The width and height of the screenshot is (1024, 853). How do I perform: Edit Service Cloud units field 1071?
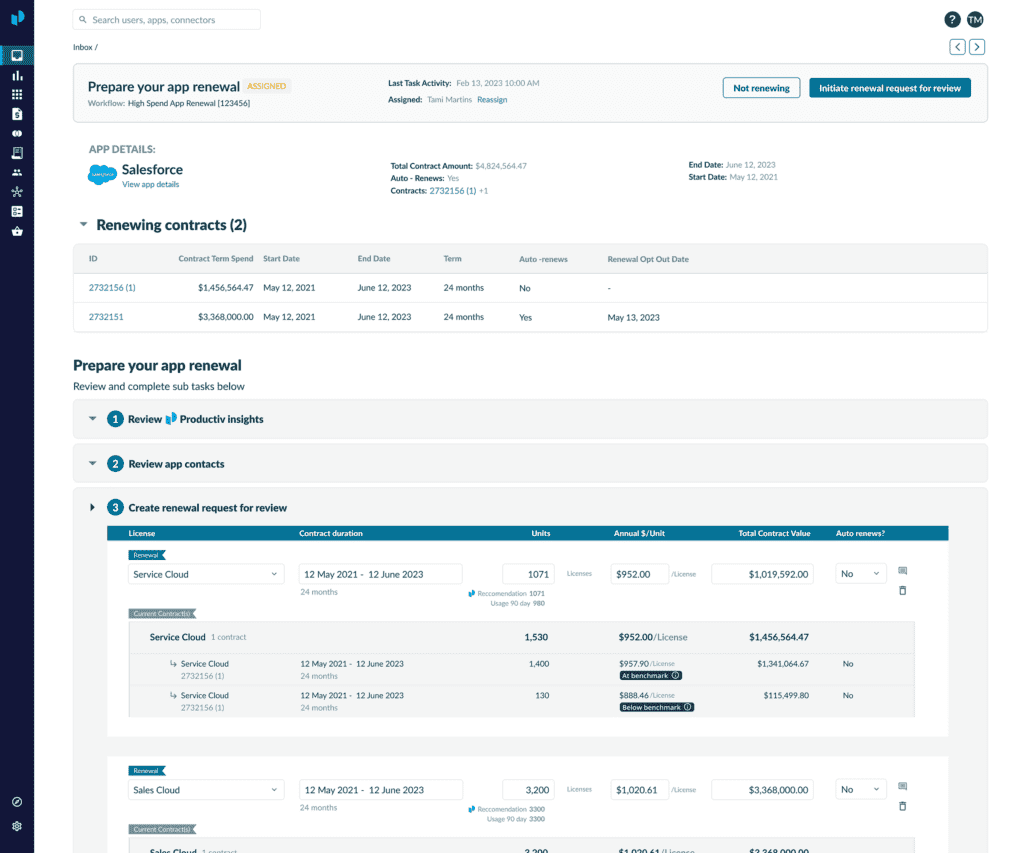coord(528,574)
